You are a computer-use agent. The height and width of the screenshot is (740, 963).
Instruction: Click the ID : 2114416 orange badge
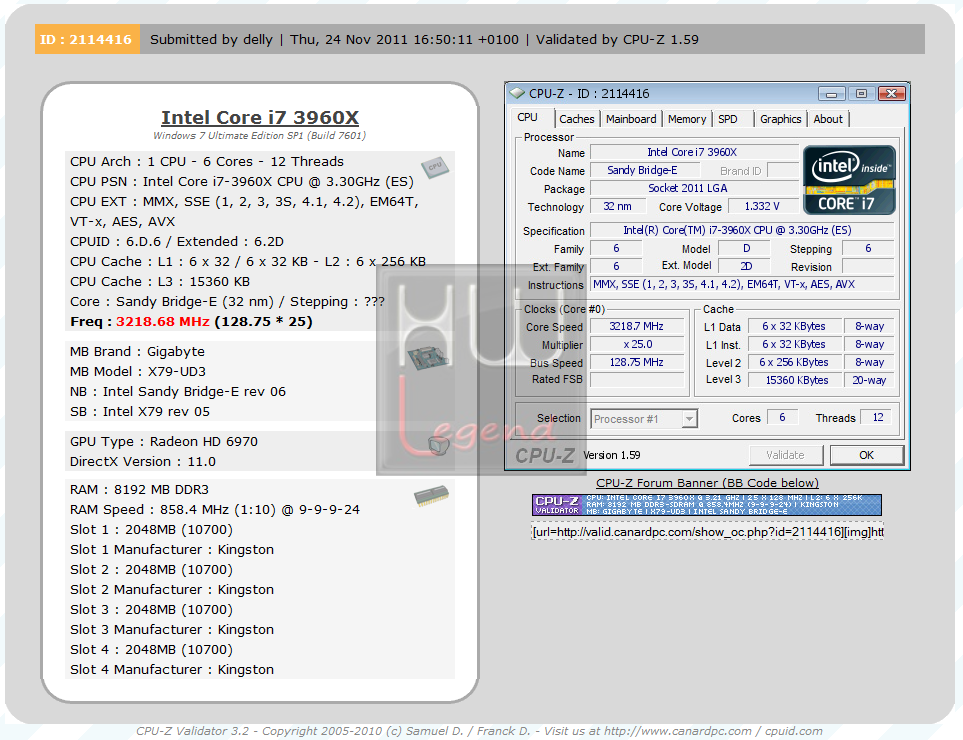point(87,39)
